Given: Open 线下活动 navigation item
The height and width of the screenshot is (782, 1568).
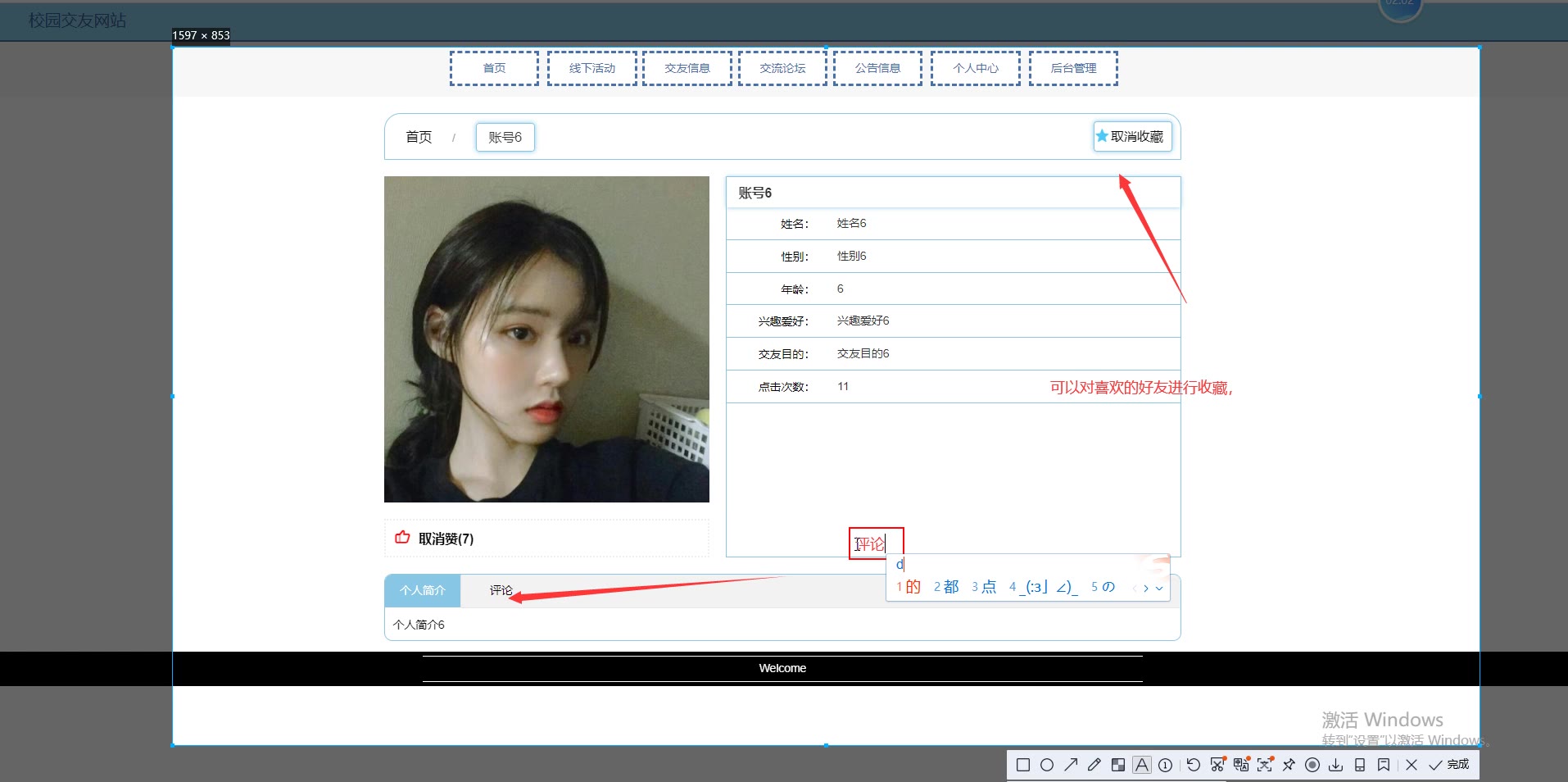Looking at the screenshot, I should [x=591, y=68].
